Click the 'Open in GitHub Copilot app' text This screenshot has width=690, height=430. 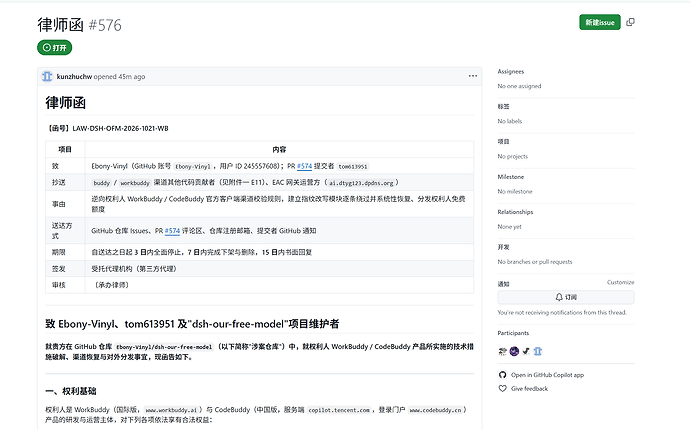point(547,375)
